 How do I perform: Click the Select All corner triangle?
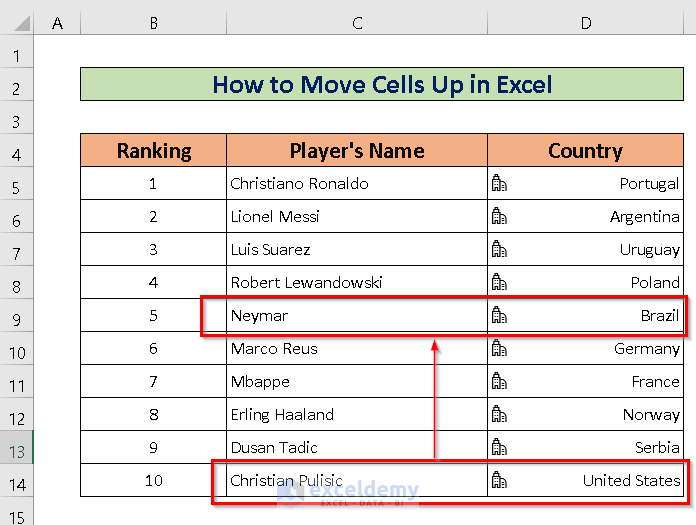coord(22,24)
